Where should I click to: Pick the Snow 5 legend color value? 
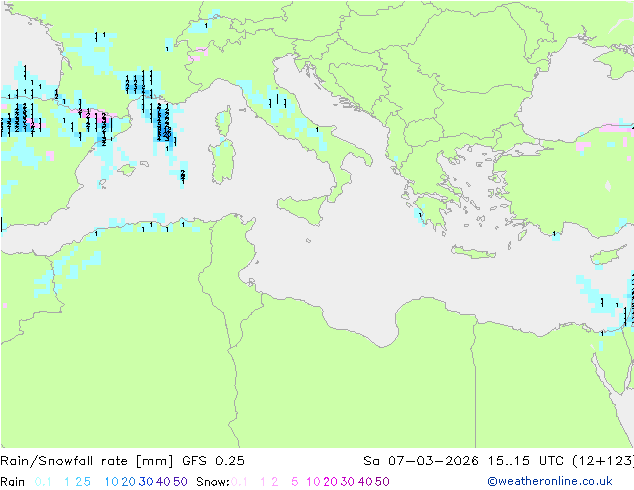[295, 482]
